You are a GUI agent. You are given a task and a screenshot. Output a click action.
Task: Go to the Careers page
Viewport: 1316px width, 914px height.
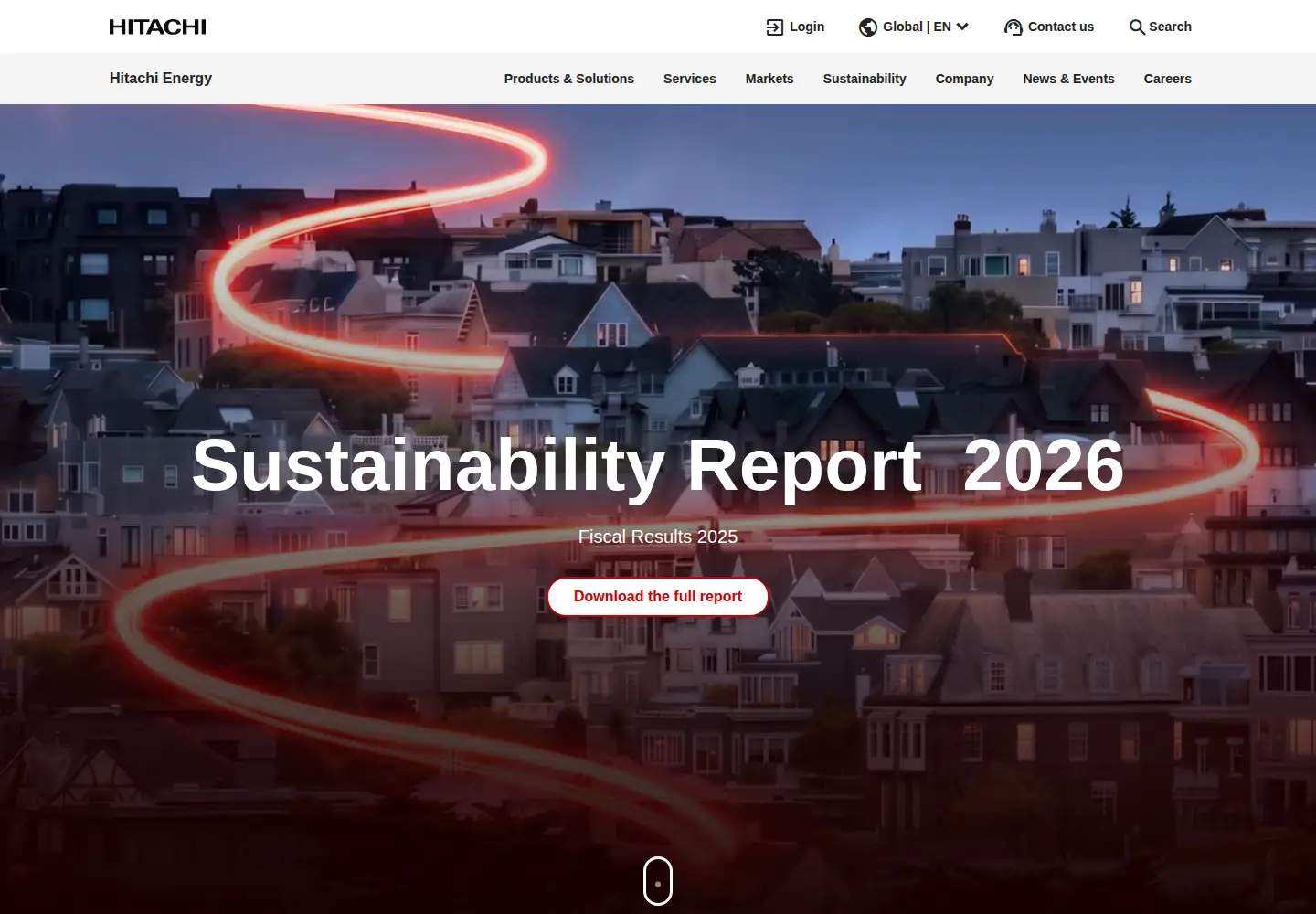[1168, 79]
